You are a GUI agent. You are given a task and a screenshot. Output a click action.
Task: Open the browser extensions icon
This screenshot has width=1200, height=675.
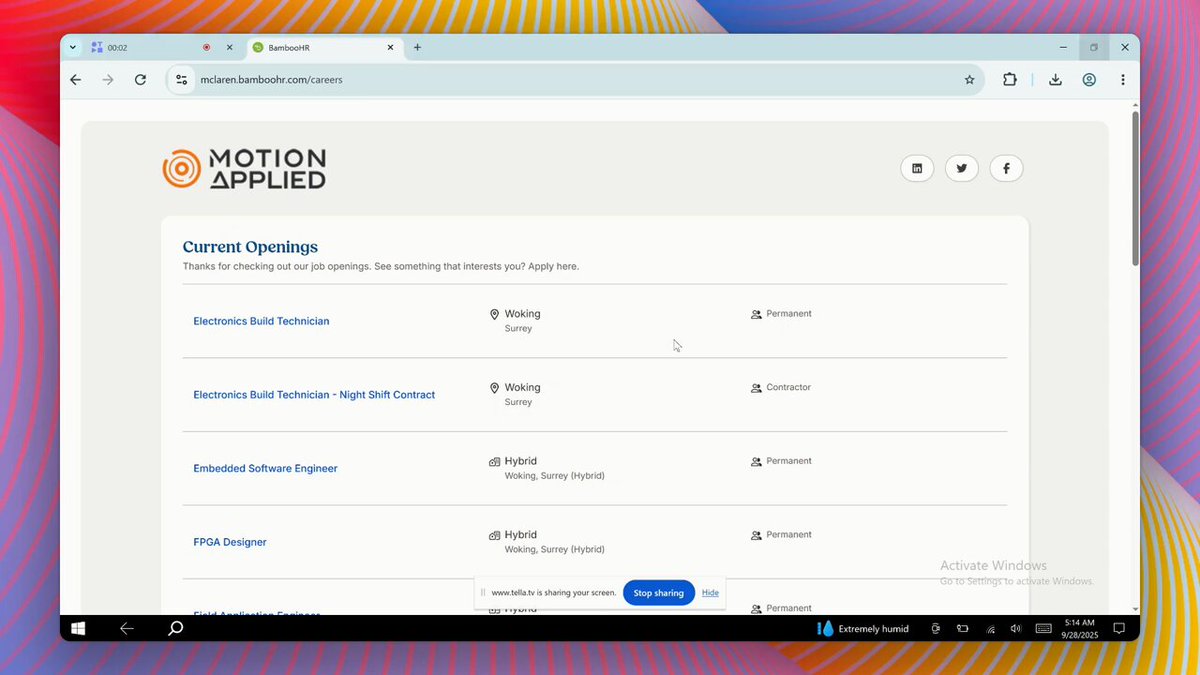1010,80
